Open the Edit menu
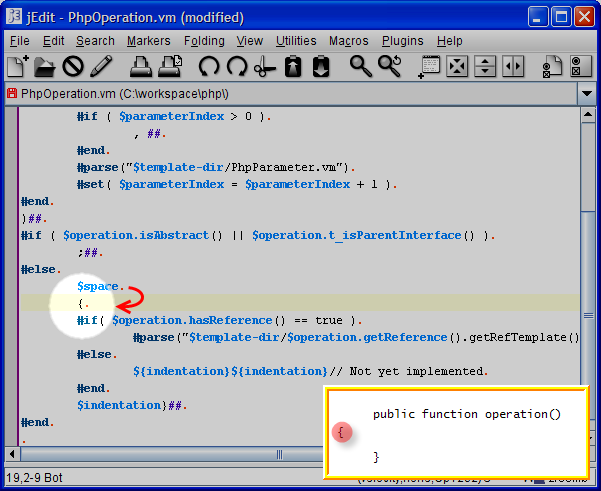Viewport: 601px width, 491px height. point(53,41)
